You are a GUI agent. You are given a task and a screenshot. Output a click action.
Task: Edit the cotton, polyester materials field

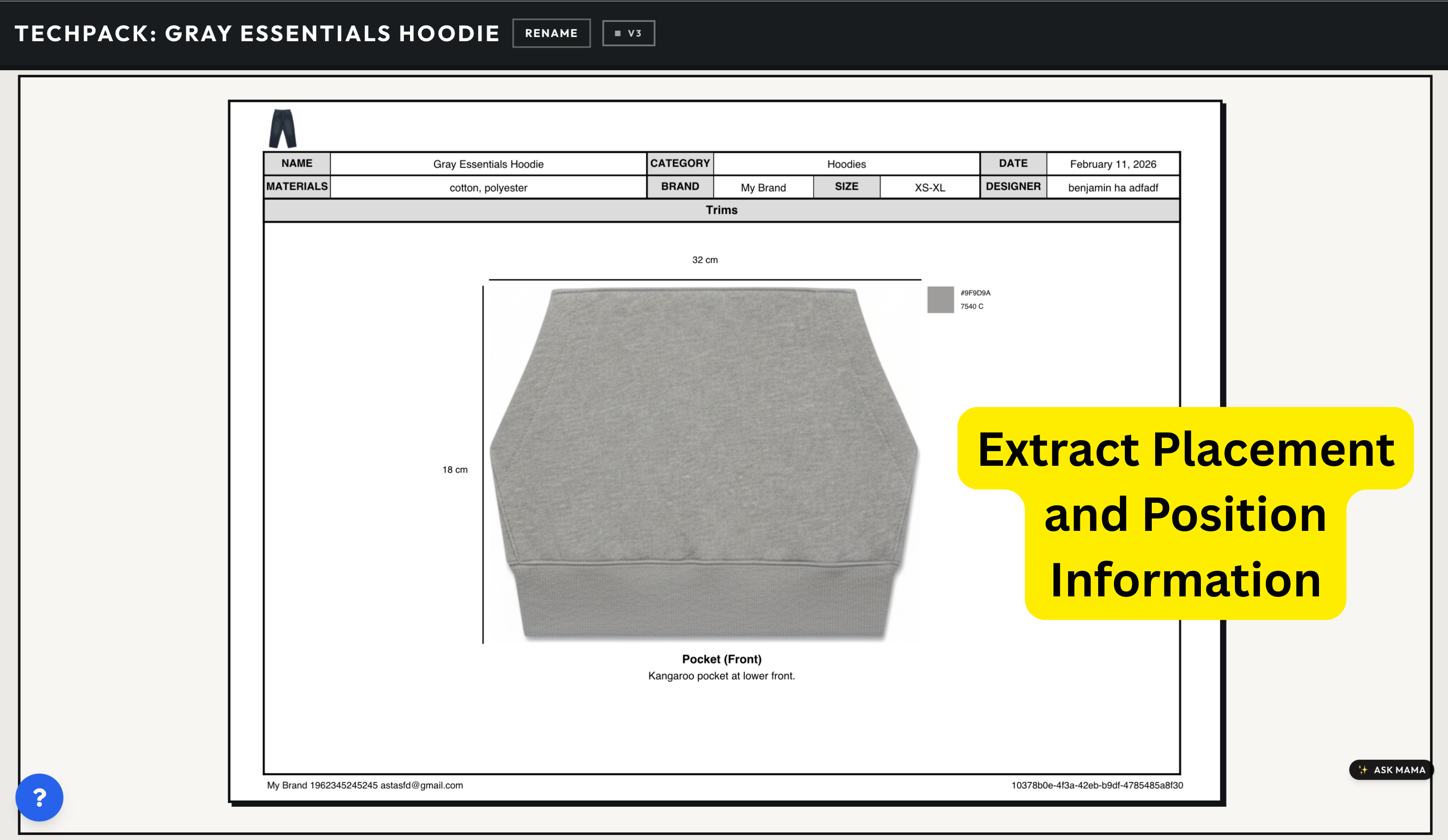[488, 188]
